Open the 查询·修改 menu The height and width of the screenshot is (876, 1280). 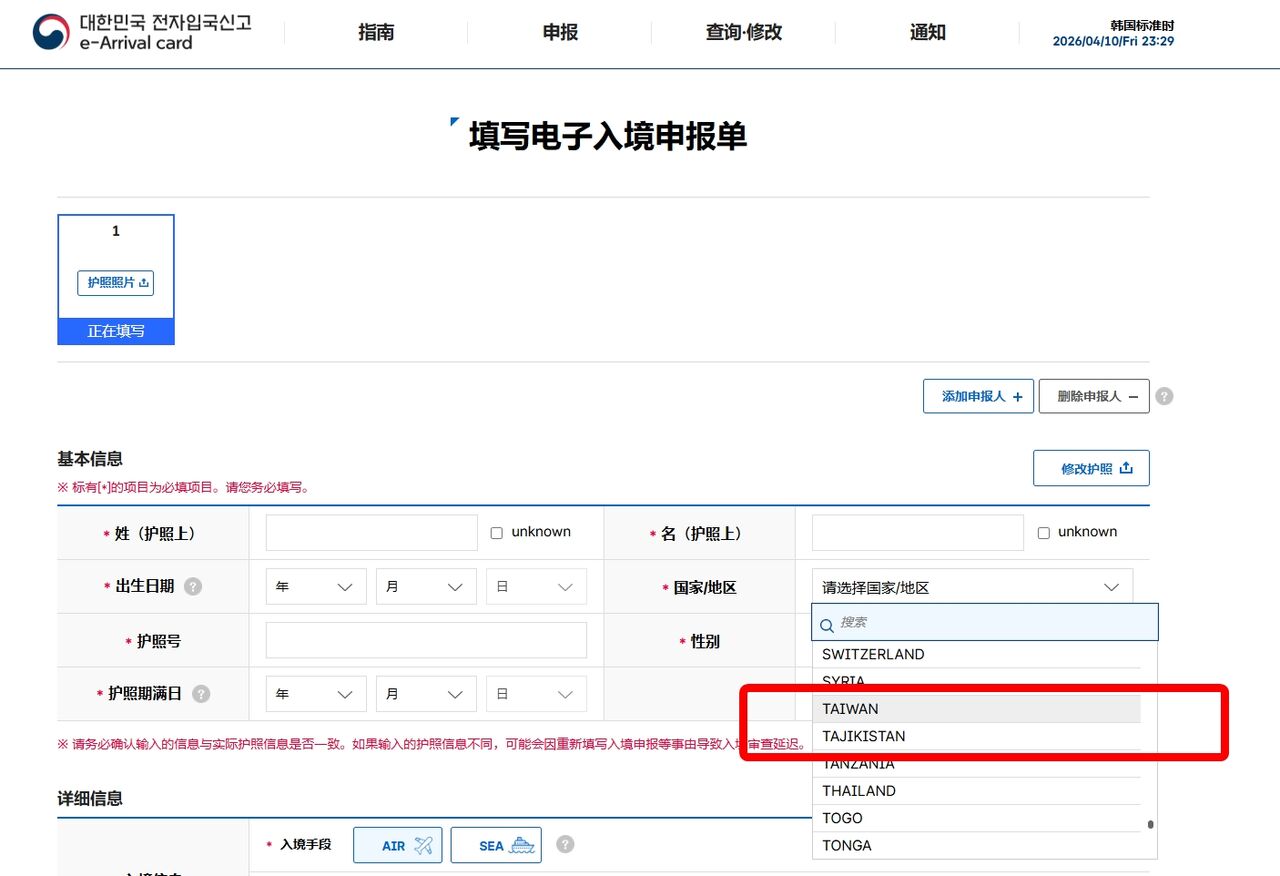coord(743,32)
